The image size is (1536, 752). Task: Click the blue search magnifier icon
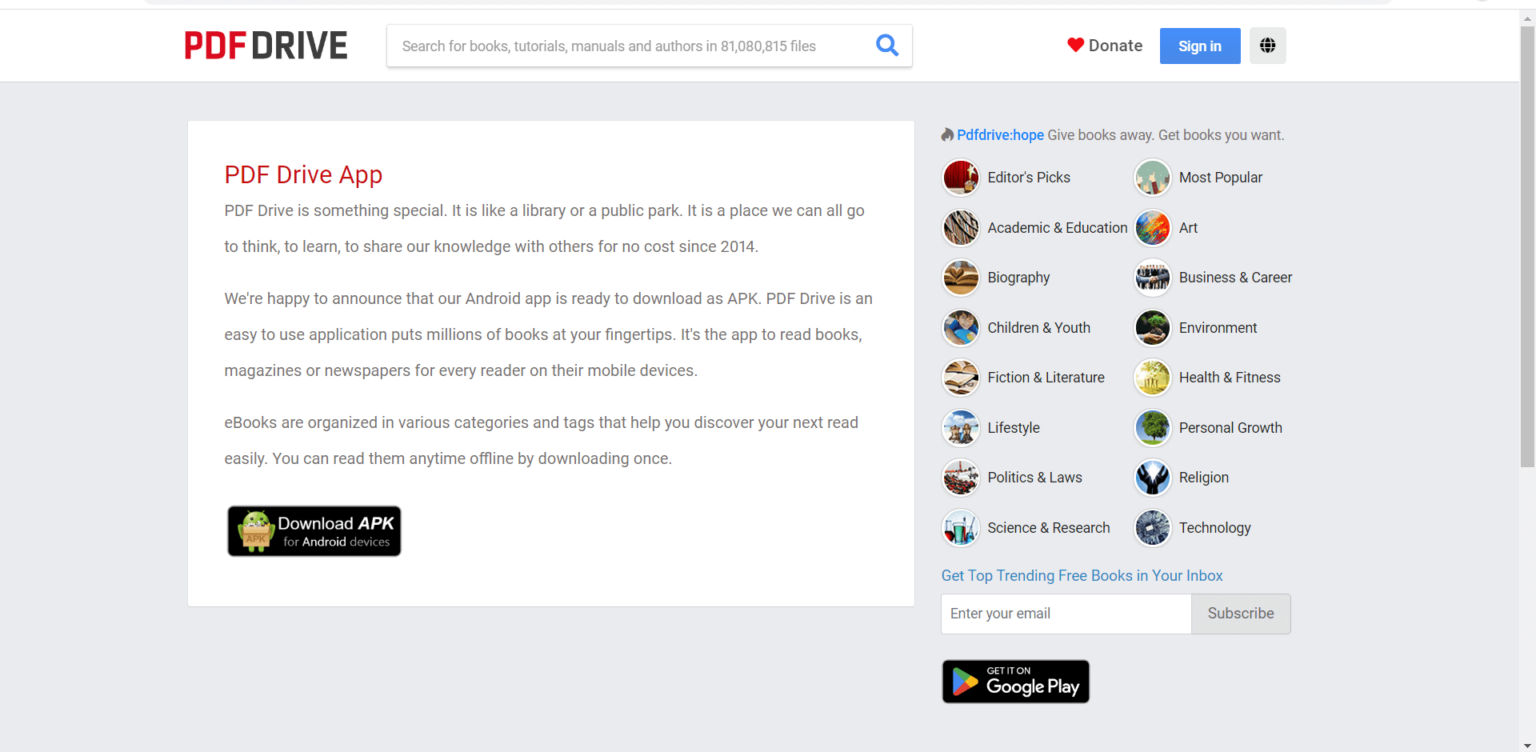887,45
